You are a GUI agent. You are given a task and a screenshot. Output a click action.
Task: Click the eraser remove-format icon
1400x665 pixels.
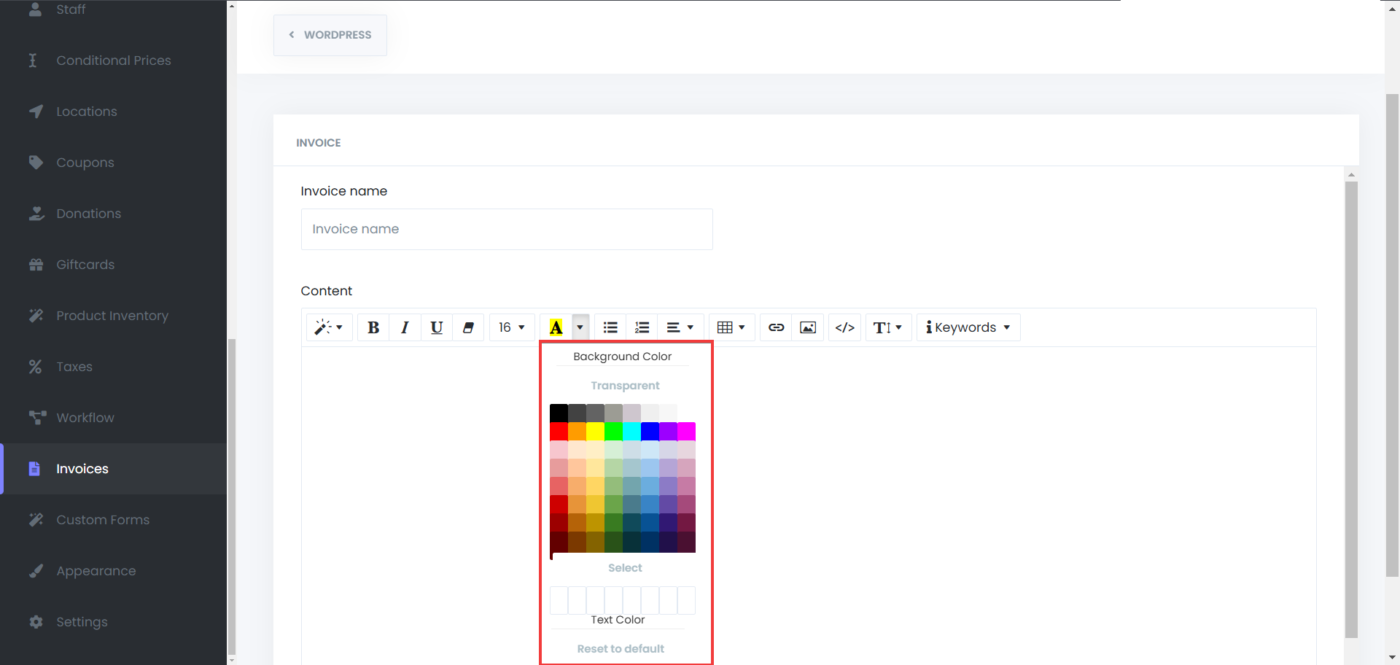point(468,327)
